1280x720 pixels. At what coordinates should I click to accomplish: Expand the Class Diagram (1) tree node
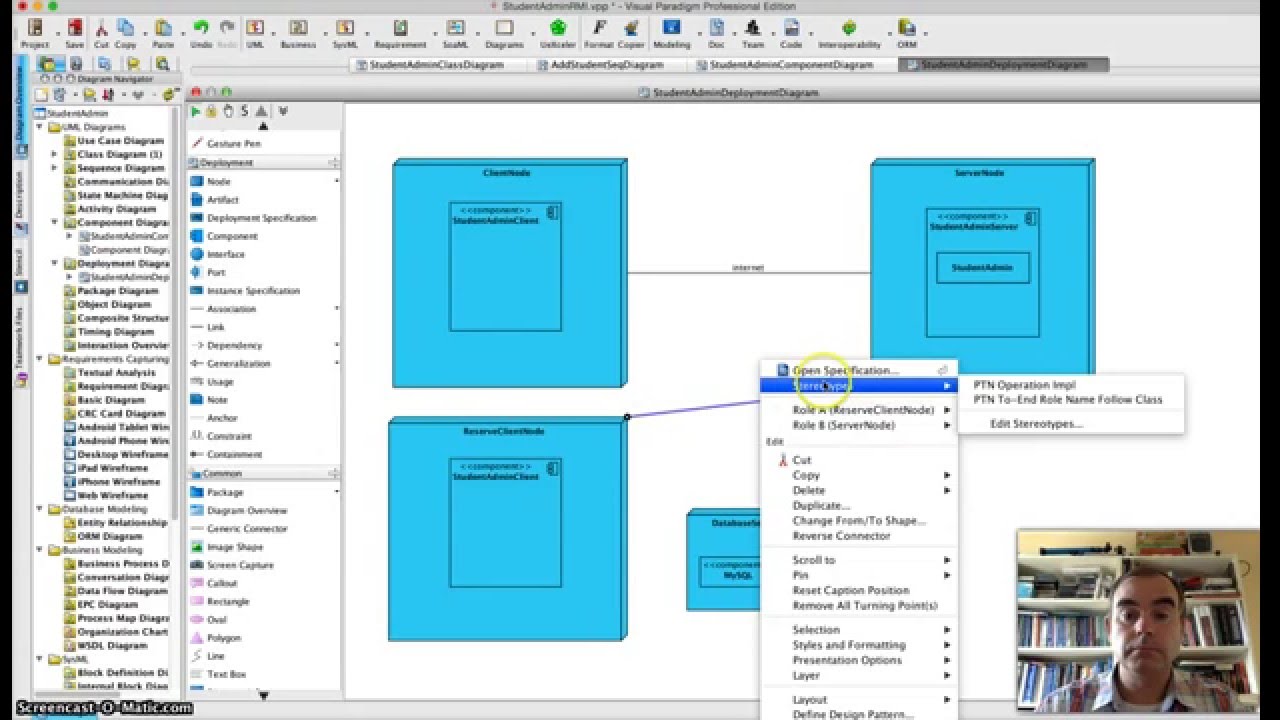54,155
